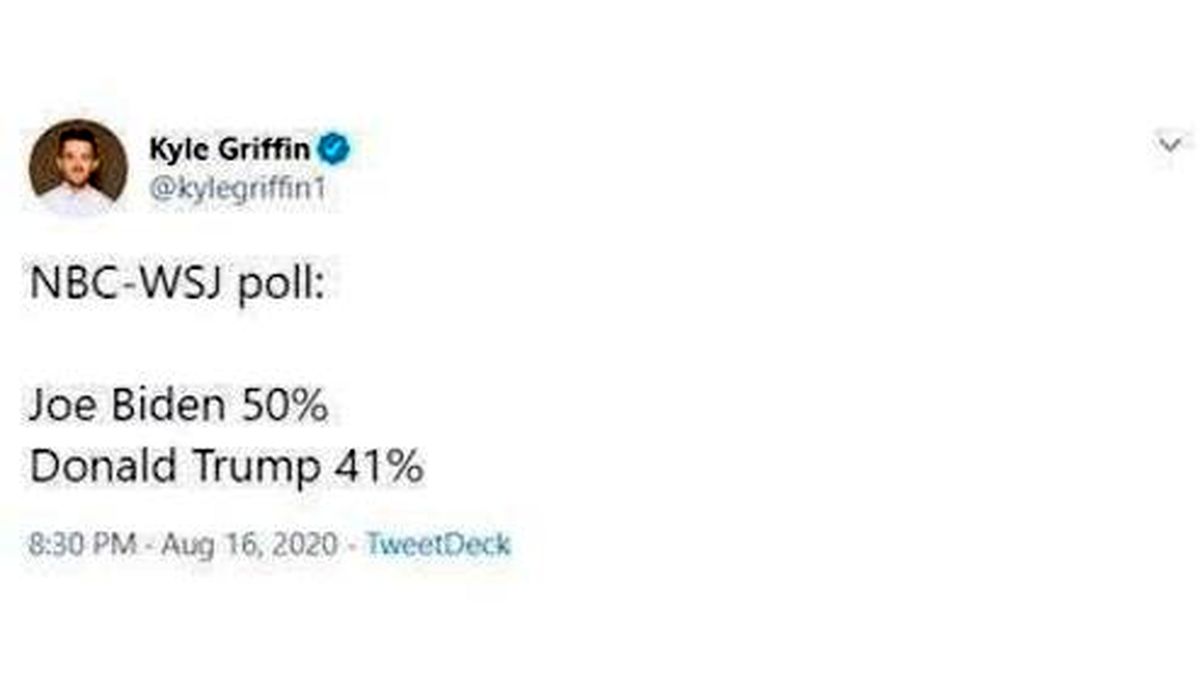Click the "Joe Biden 50%" line
The height and width of the screenshot is (692, 1200).
pos(178,405)
